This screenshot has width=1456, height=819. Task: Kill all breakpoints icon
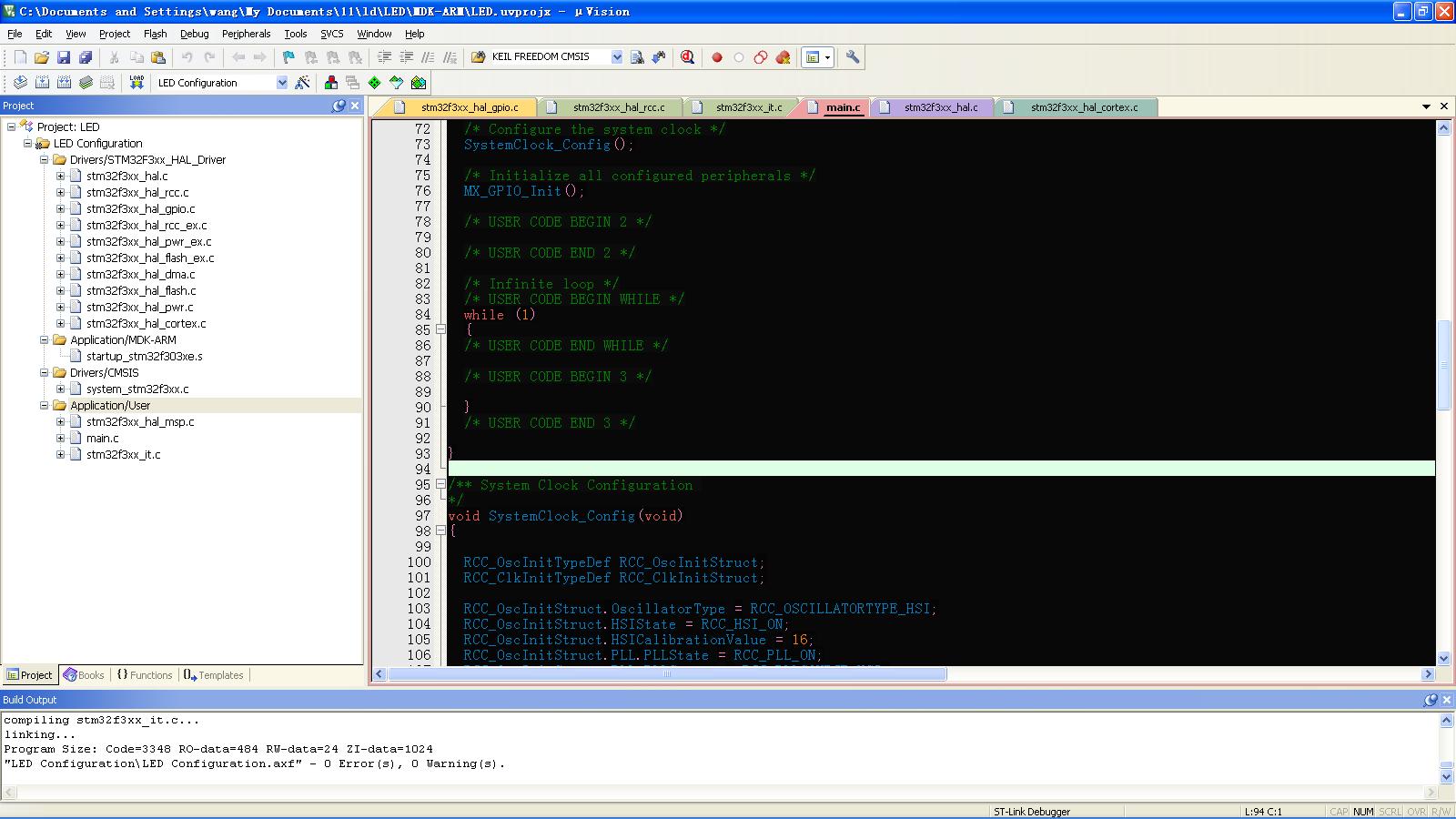coord(783,57)
